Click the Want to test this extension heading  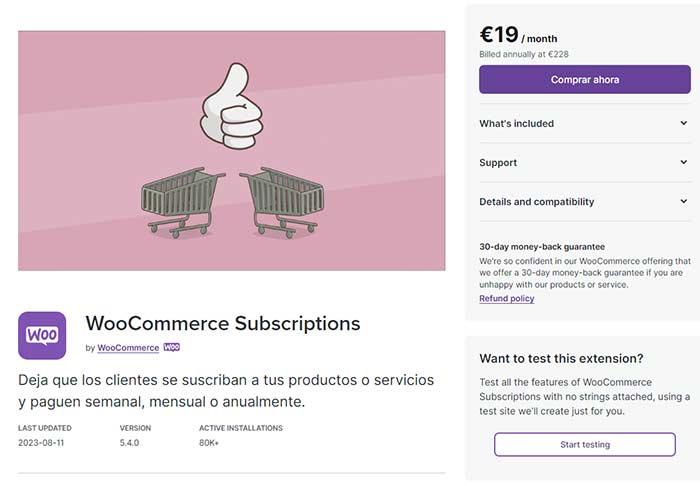pyautogui.click(x=561, y=358)
